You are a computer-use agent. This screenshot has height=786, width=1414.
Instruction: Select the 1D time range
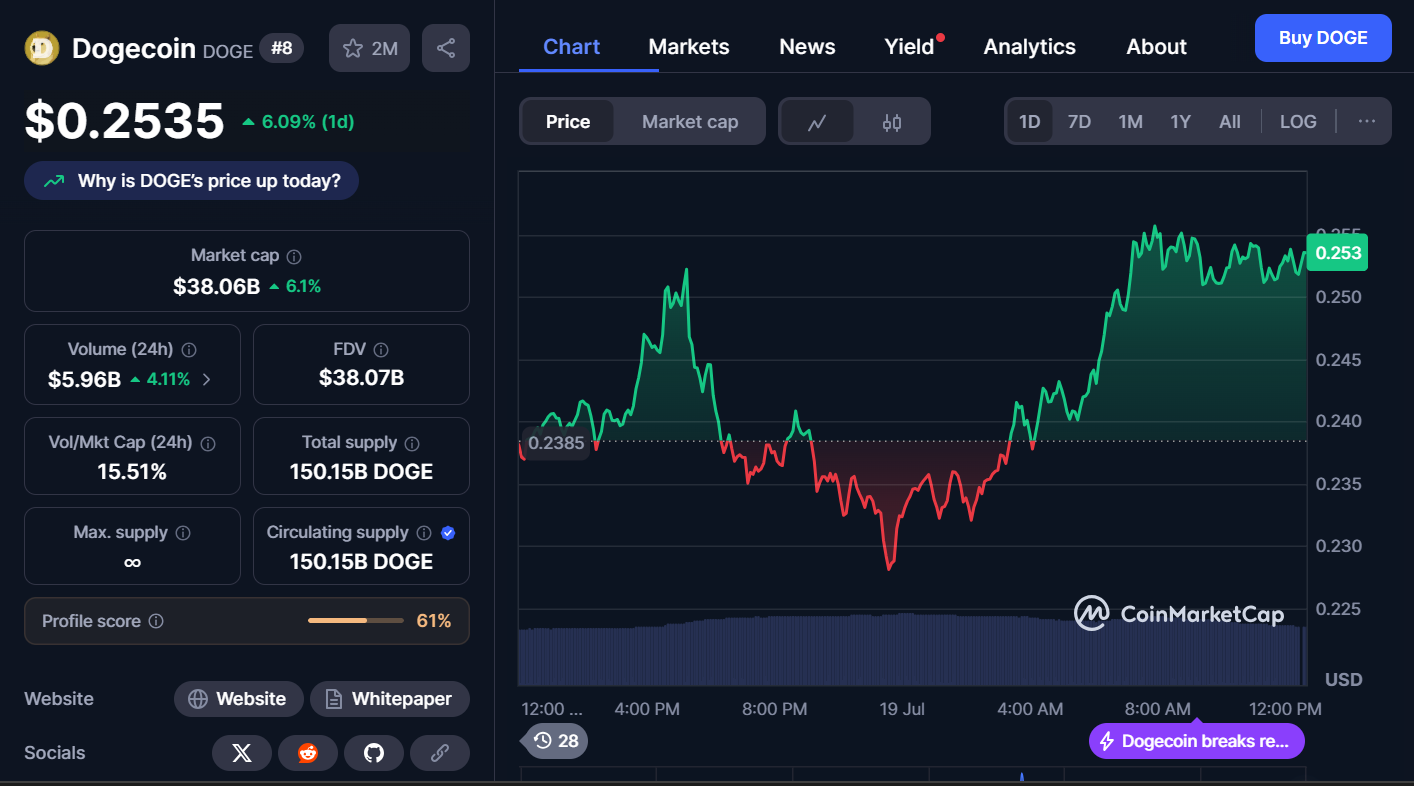[1029, 122]
